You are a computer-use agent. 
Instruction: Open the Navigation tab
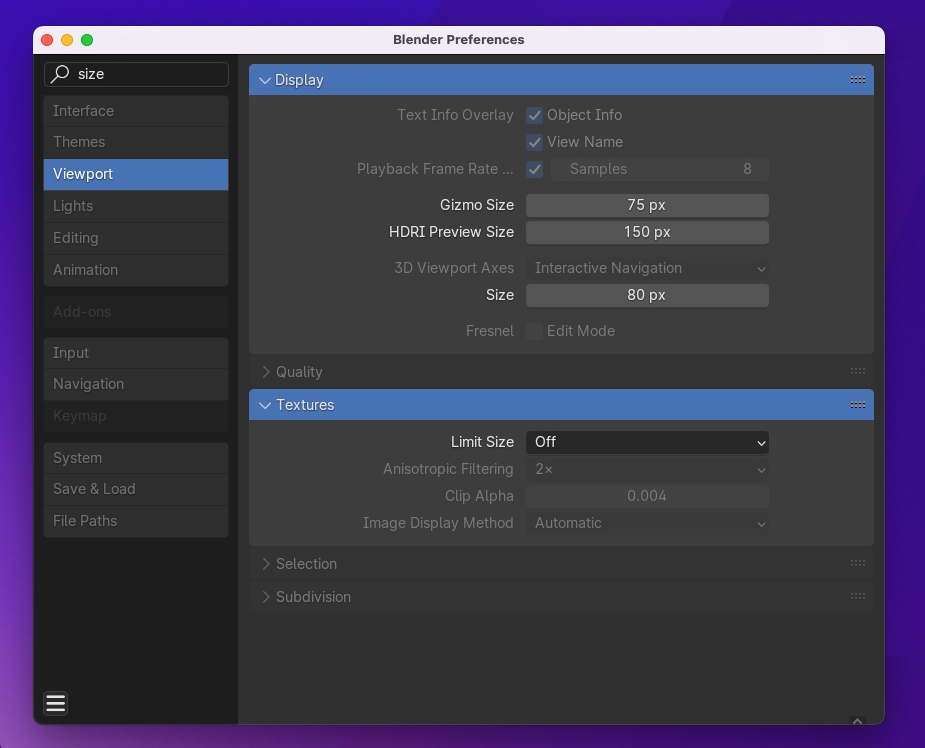[136, 384]
